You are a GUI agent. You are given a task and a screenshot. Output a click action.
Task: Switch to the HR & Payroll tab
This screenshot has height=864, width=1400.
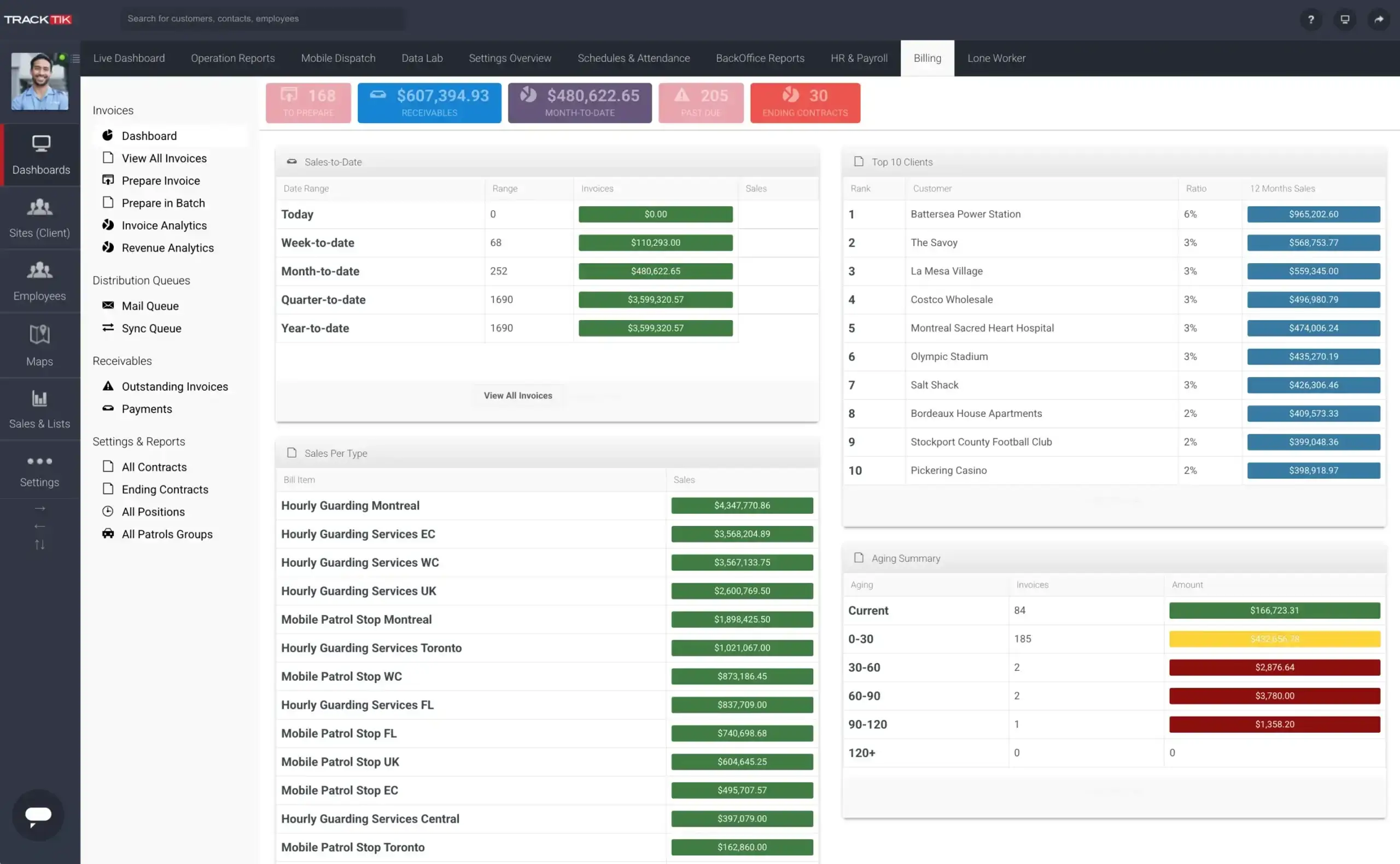(x=859, y=57)
